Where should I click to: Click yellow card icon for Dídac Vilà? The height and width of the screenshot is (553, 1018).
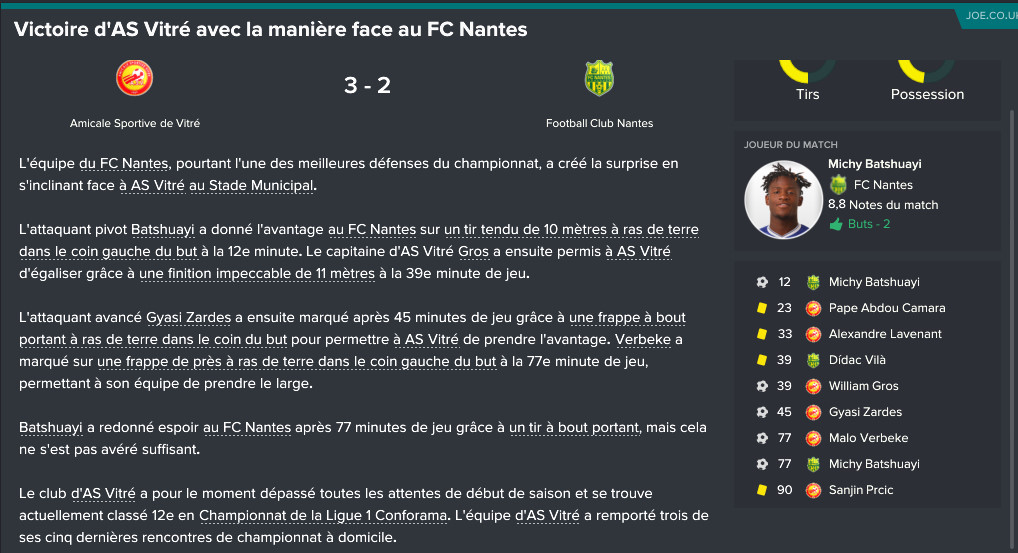point(762,360)
